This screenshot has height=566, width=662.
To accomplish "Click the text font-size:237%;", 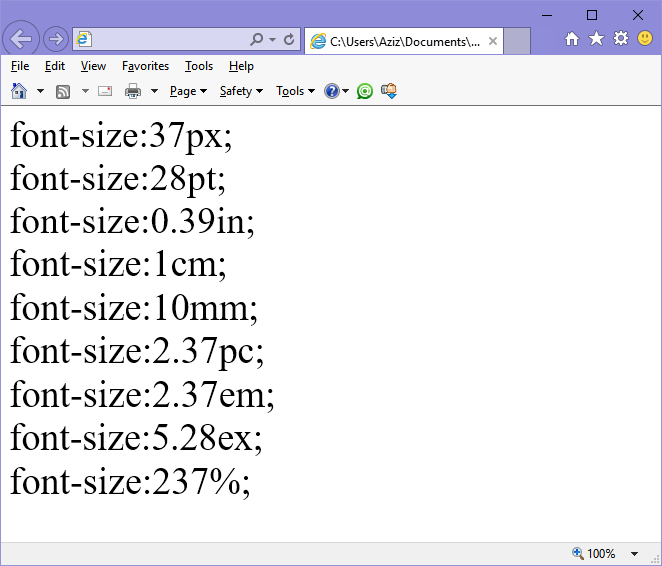I will click(x=130, y=482).
